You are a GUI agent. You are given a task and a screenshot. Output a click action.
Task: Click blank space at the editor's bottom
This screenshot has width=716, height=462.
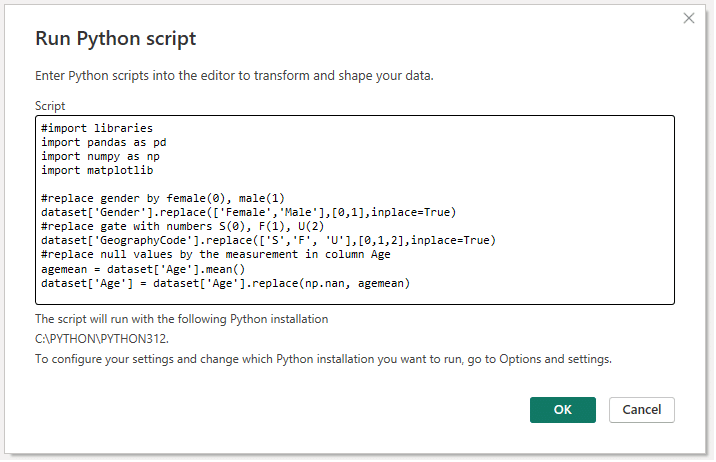click(354, 297)
